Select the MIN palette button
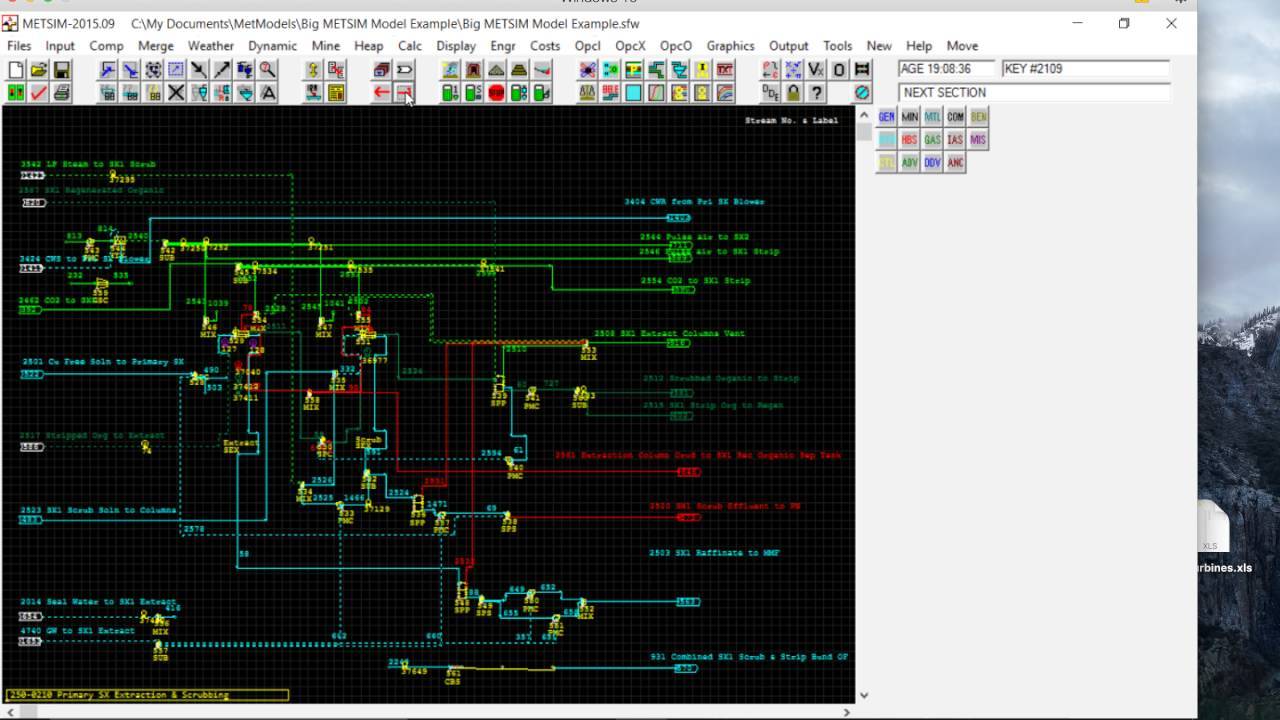The image size is (1280, 720). tap(909, 117)
